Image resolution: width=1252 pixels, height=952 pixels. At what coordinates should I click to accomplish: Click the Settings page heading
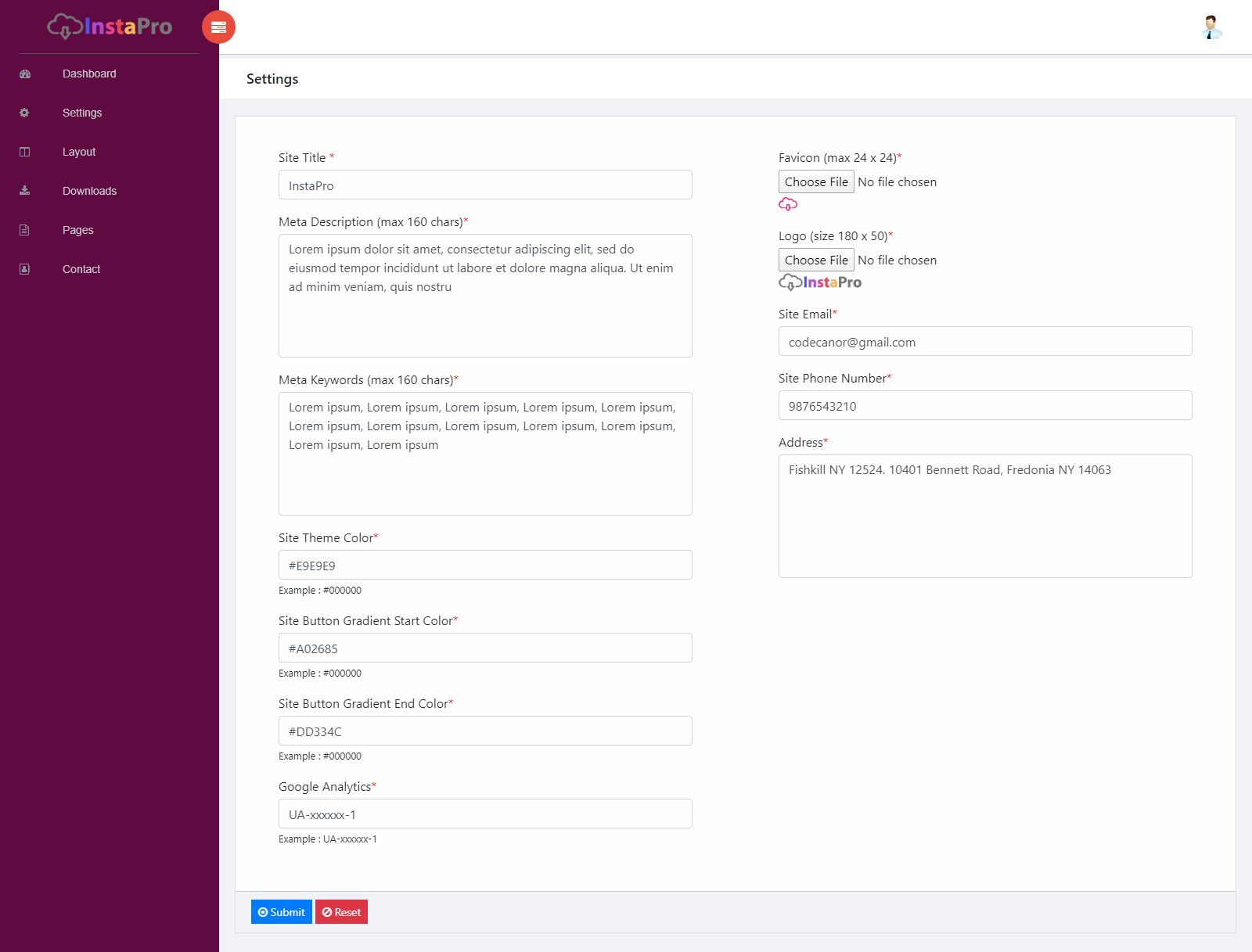(272, 79)
